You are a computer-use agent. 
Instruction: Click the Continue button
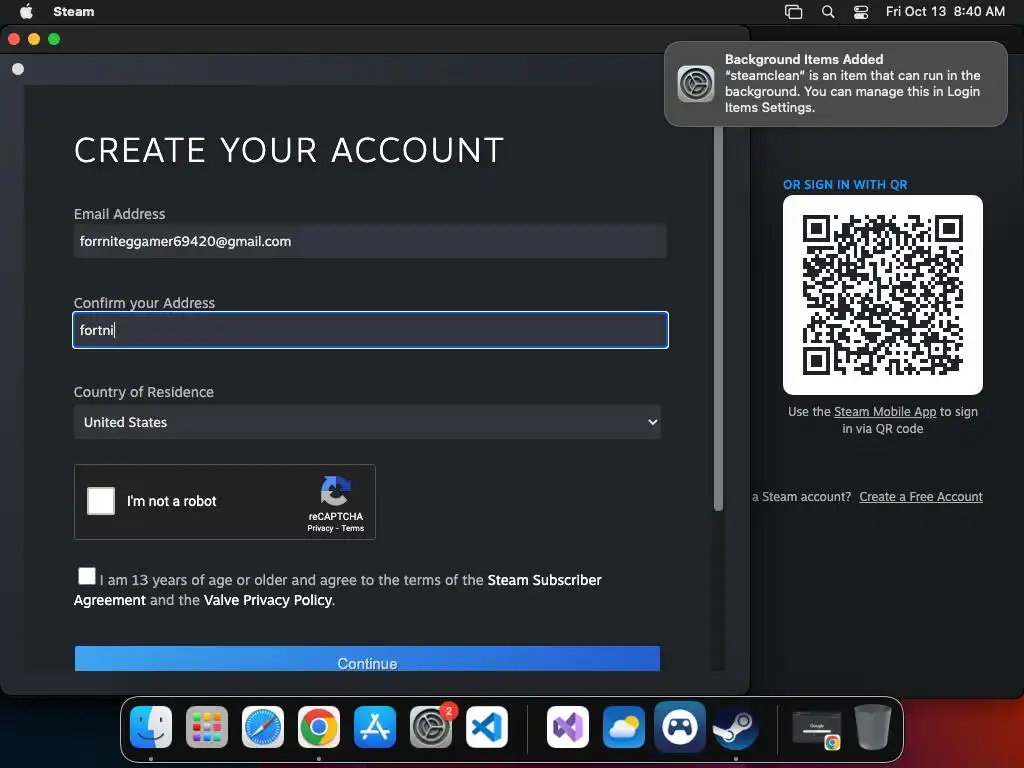(x=367, y=659)
